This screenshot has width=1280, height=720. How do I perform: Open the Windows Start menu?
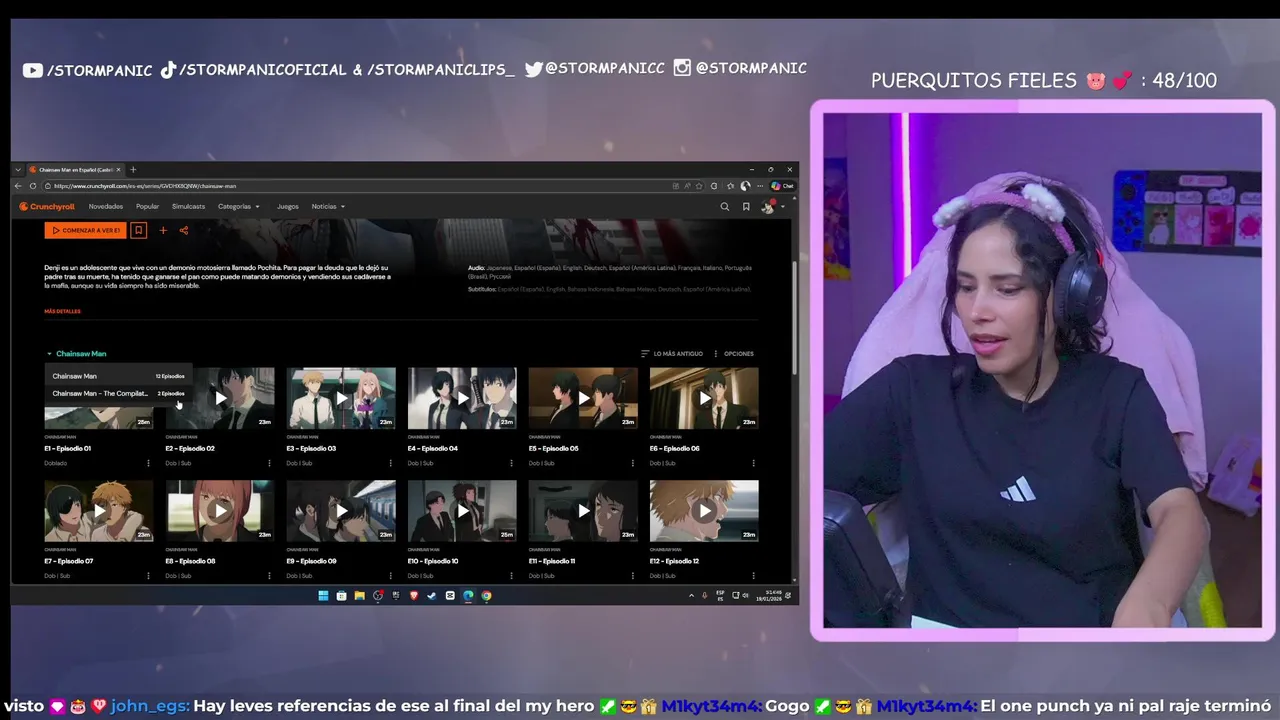(323, 596)
